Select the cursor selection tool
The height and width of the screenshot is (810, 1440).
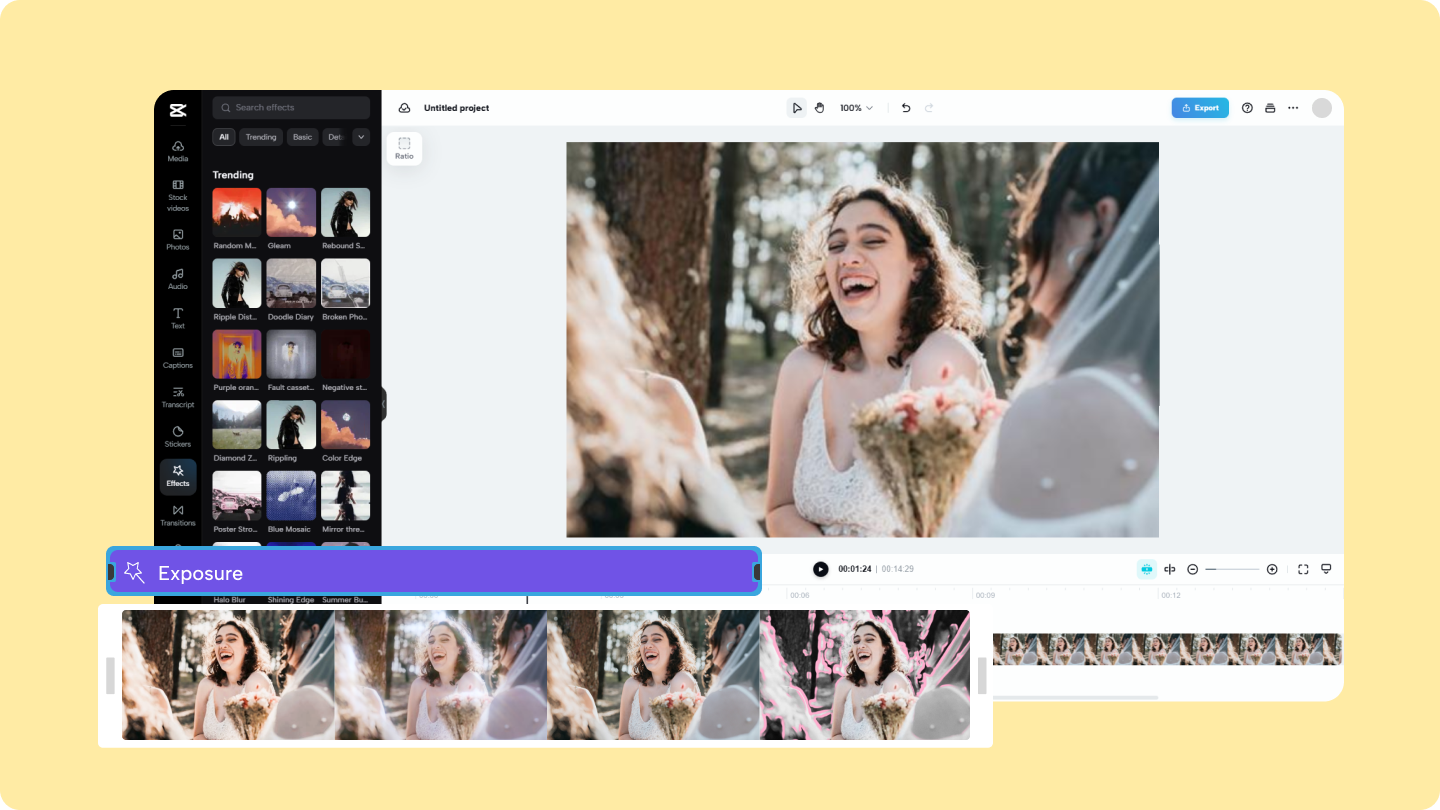[x=797, y=107]
